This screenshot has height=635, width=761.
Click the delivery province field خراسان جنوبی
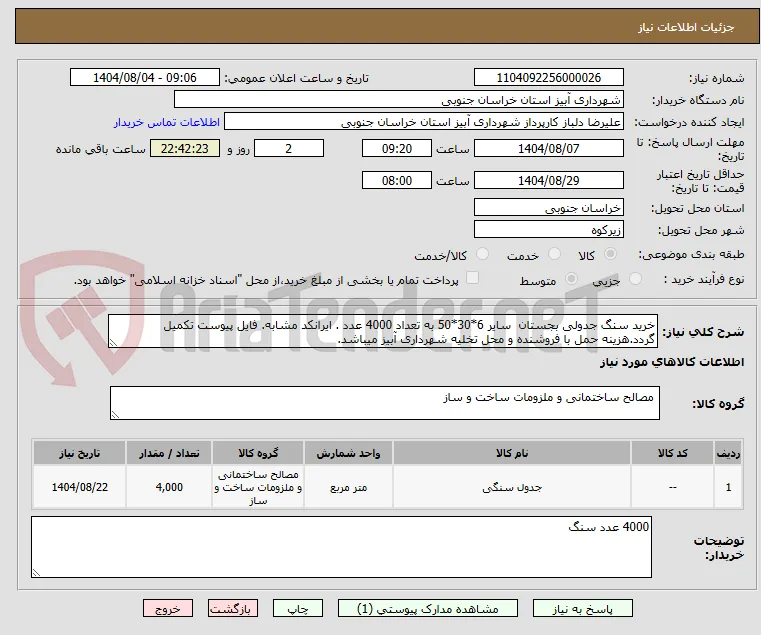point(548,208)
